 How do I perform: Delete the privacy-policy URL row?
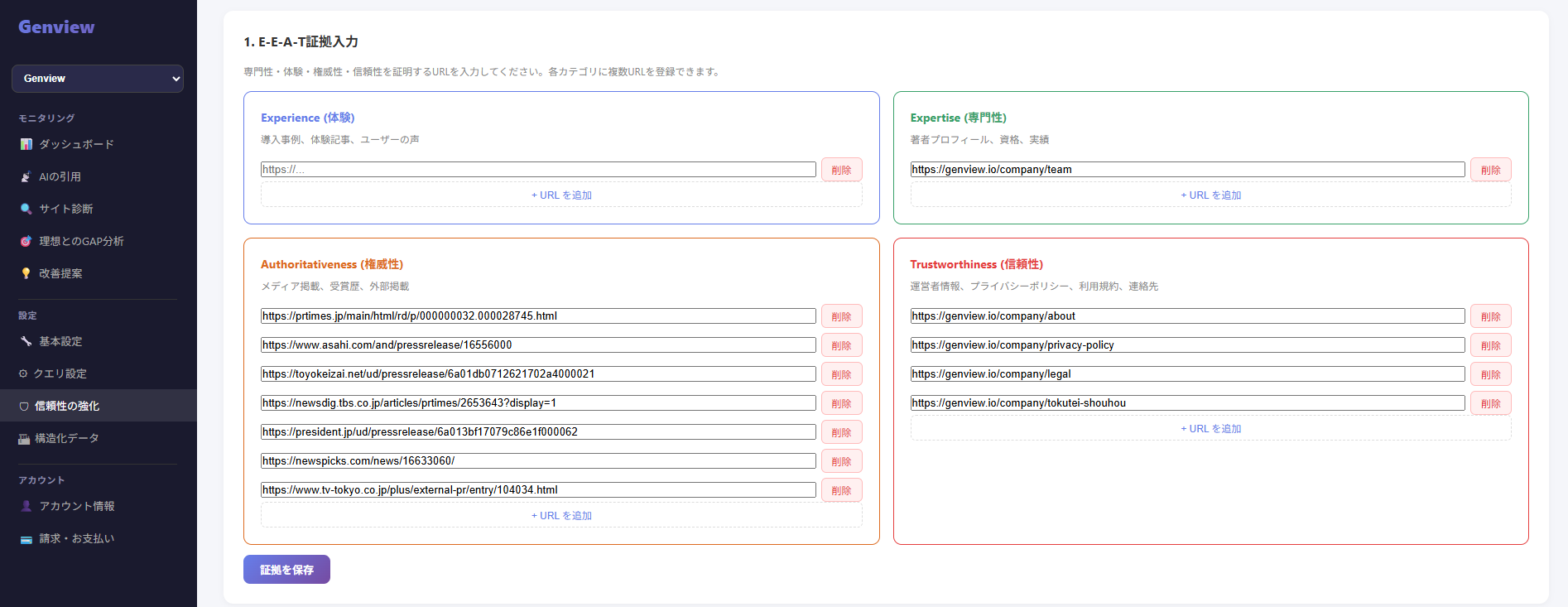(x=1491, y=345)
